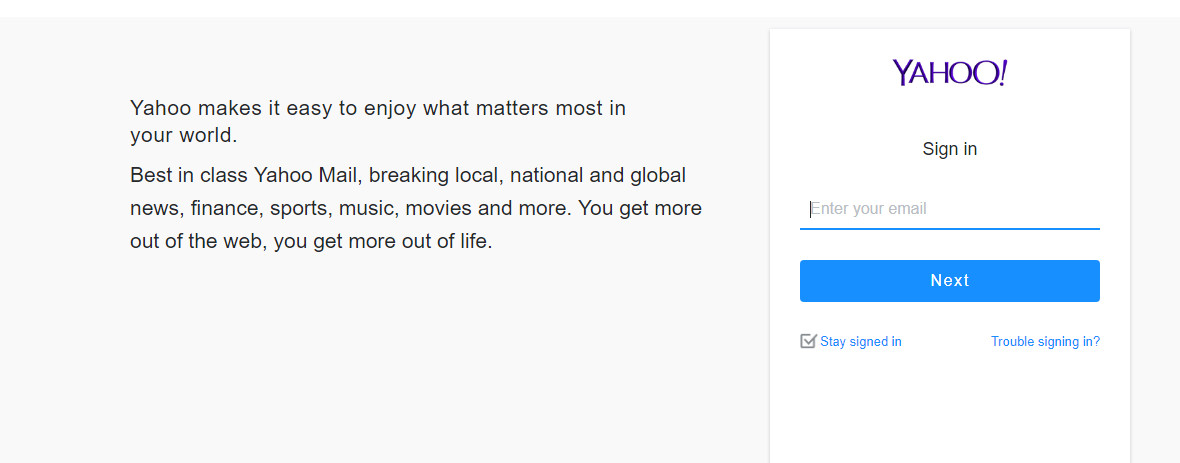This screenshot has height=463, width=1180.
Task: Click the headline "Yahoo makes it easy to enjoy"
Action: (378, 108)
